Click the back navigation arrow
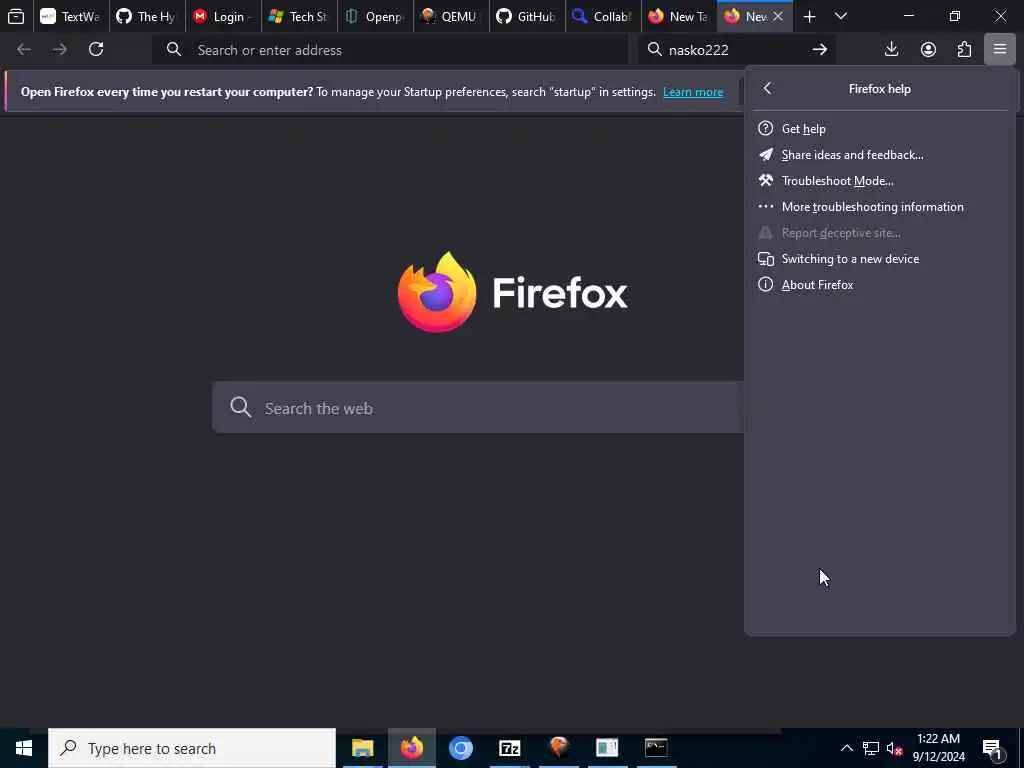The height and width of the screenshot is (768, 1024). click(x=24, y=50)
